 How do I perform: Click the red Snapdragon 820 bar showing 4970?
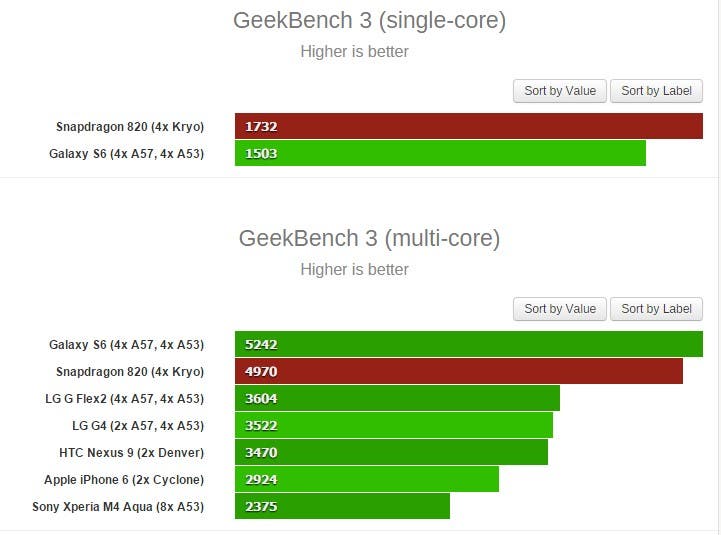pyautogui.click(x=458, y=371)
